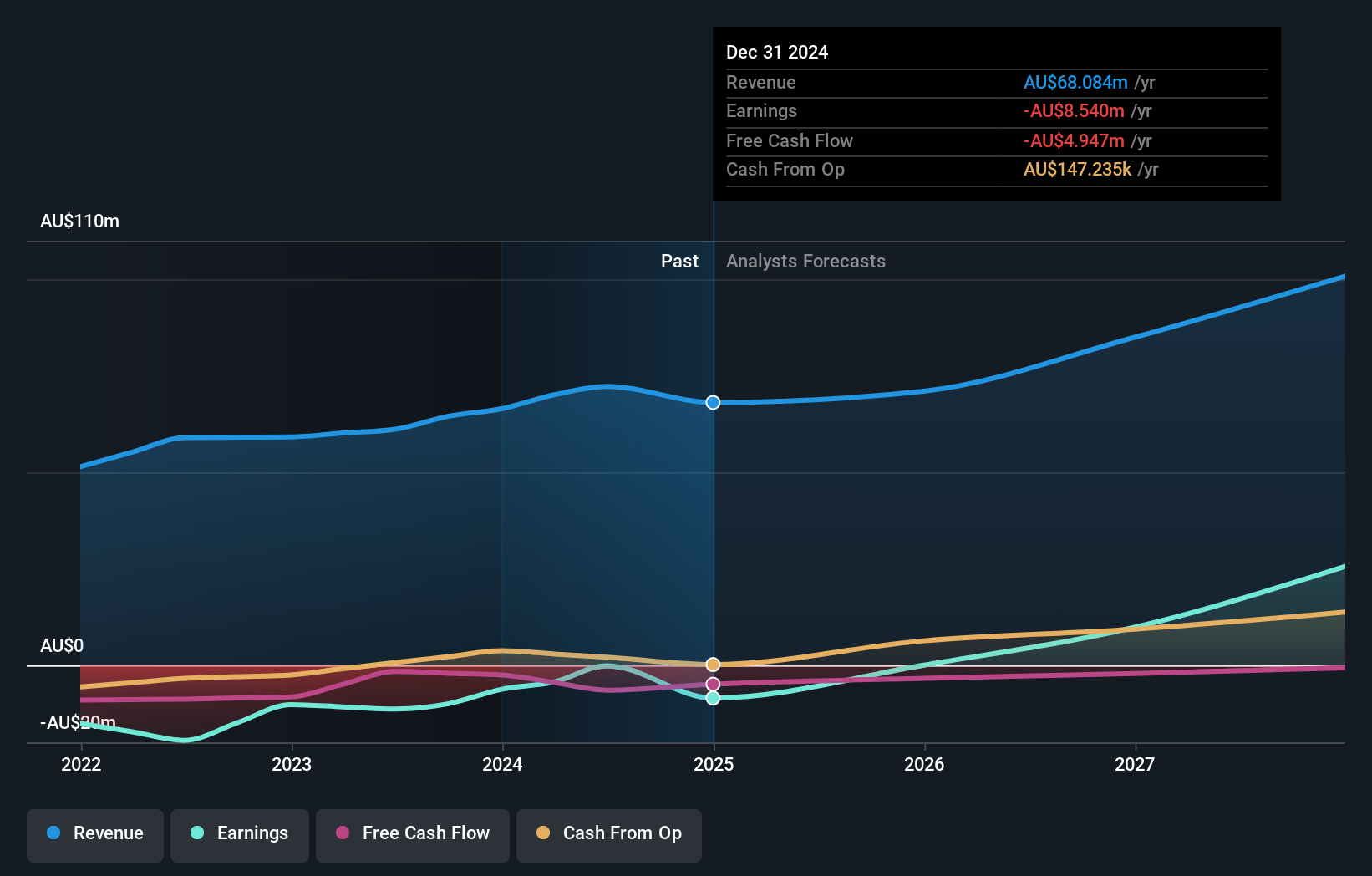Select the Earnings data point marker below zero line

(713, 699)
